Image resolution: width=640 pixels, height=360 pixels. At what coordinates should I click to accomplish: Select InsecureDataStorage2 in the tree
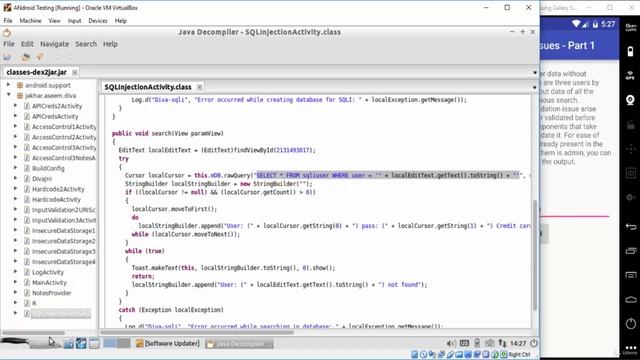point(64,241)
